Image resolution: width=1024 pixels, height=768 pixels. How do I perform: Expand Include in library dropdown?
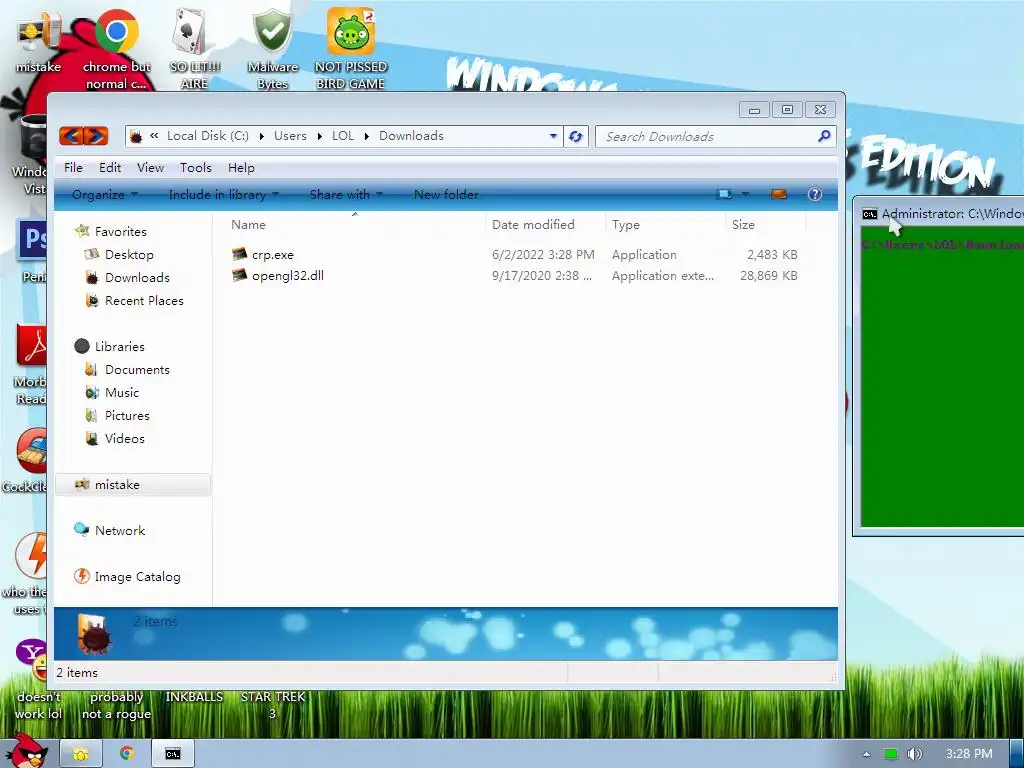coord(223,194)
